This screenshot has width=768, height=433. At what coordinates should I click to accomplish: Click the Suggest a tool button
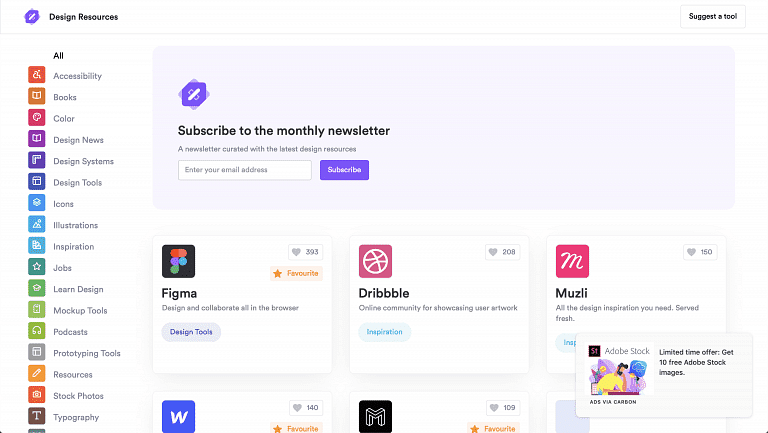[x=713, y=17]
